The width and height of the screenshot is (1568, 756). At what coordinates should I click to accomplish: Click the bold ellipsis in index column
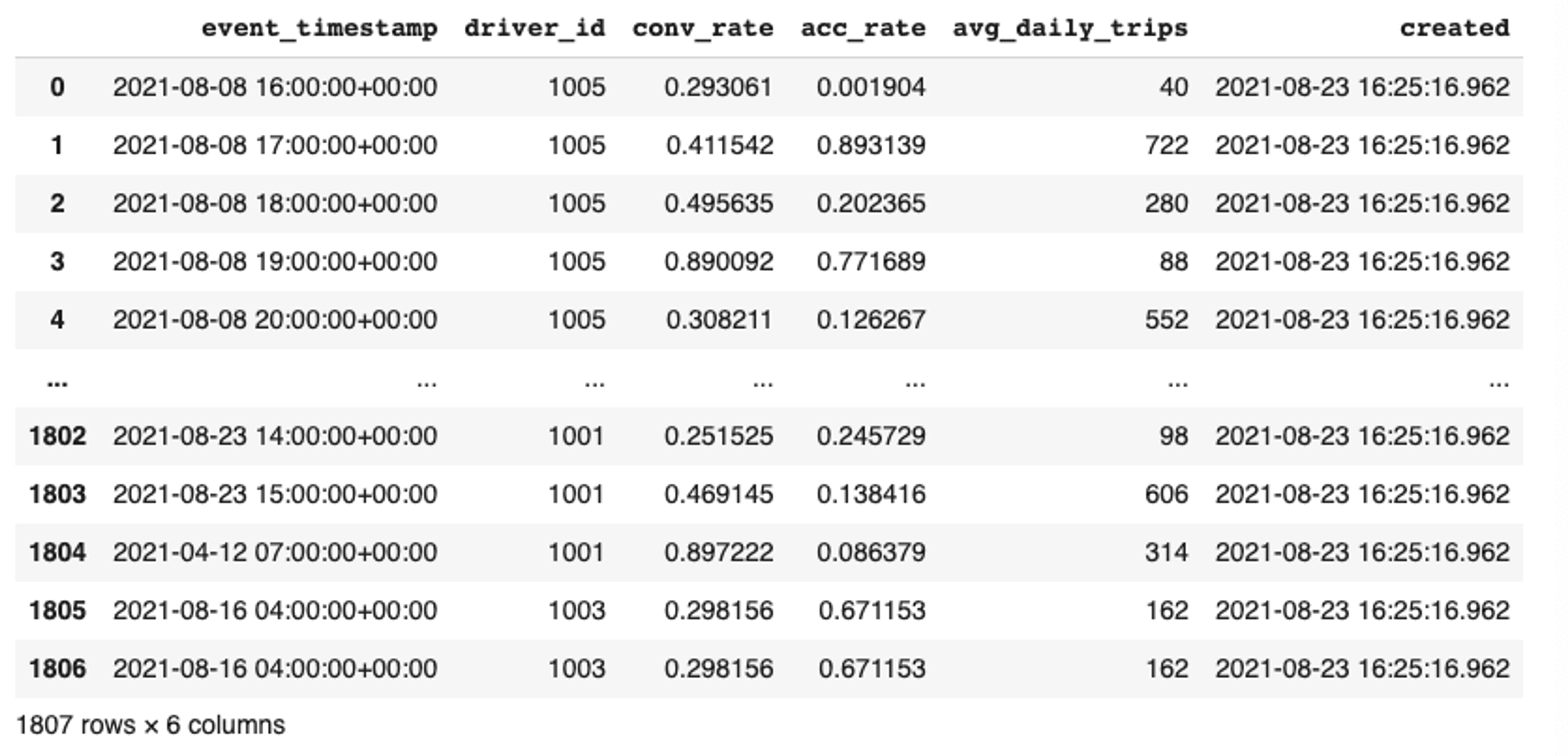point(57,382)
